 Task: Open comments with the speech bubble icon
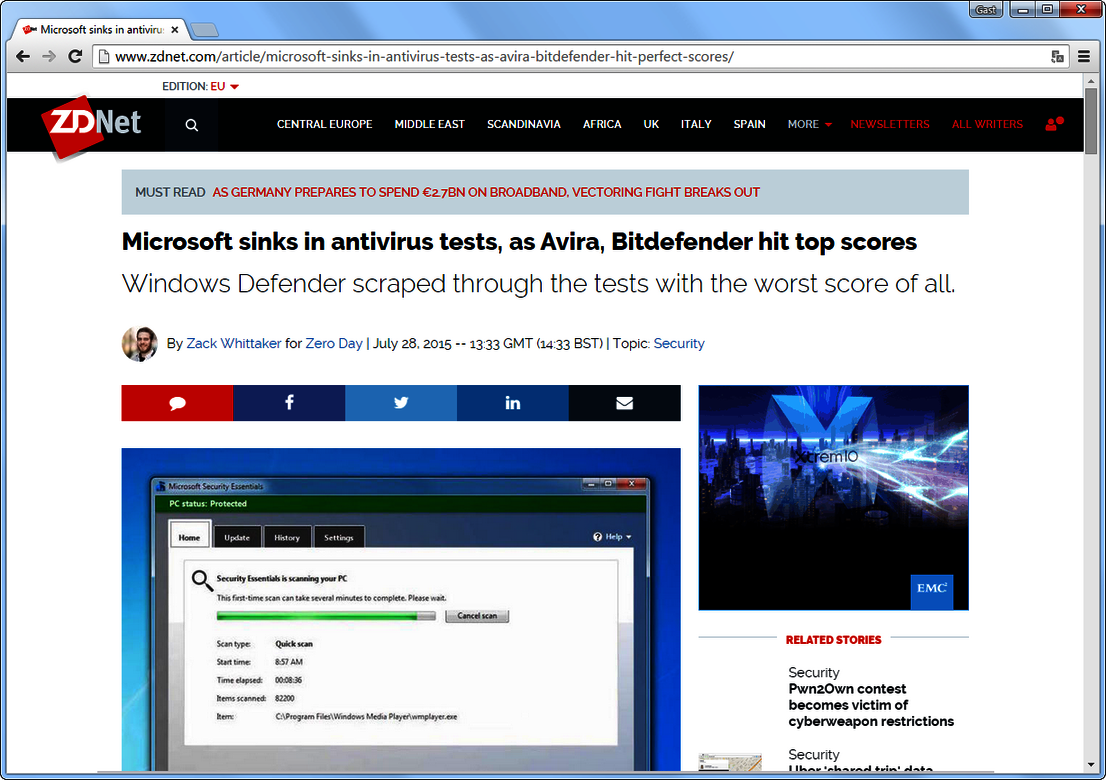177,402
